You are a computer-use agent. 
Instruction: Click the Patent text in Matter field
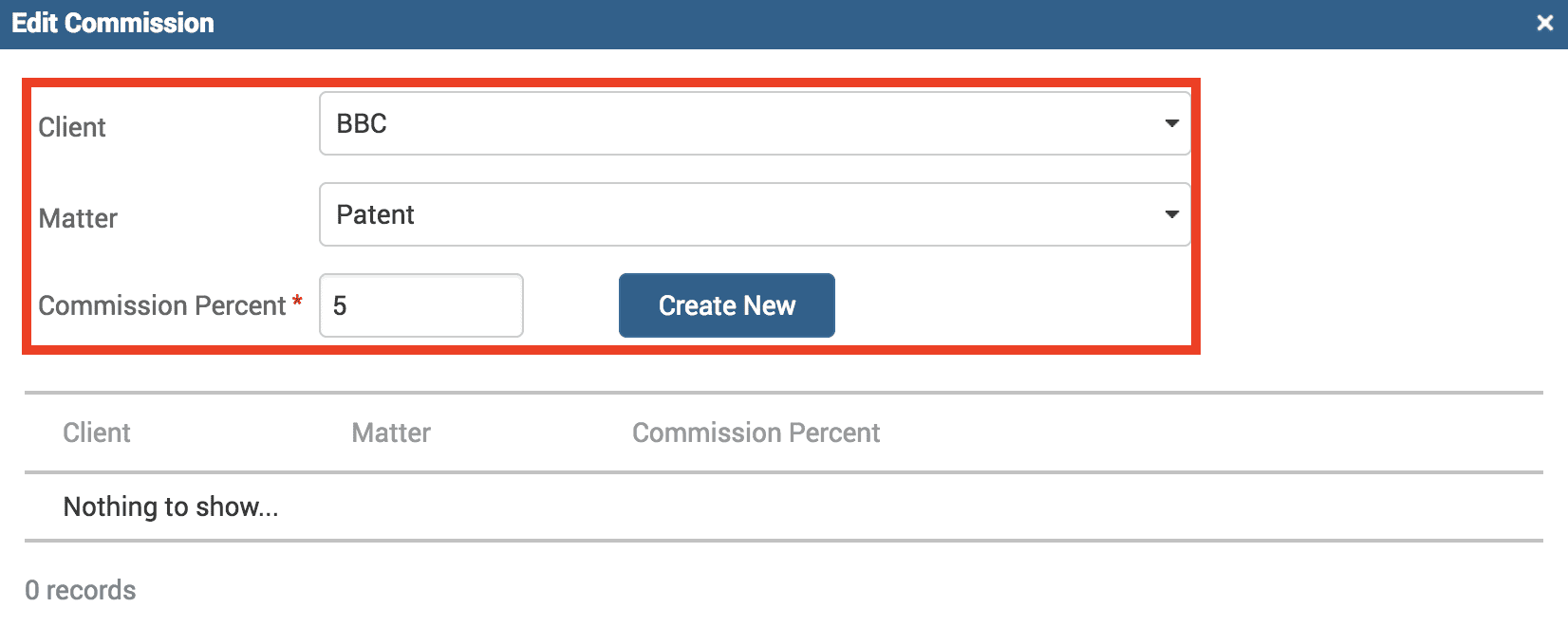click(x=375, y=214)
